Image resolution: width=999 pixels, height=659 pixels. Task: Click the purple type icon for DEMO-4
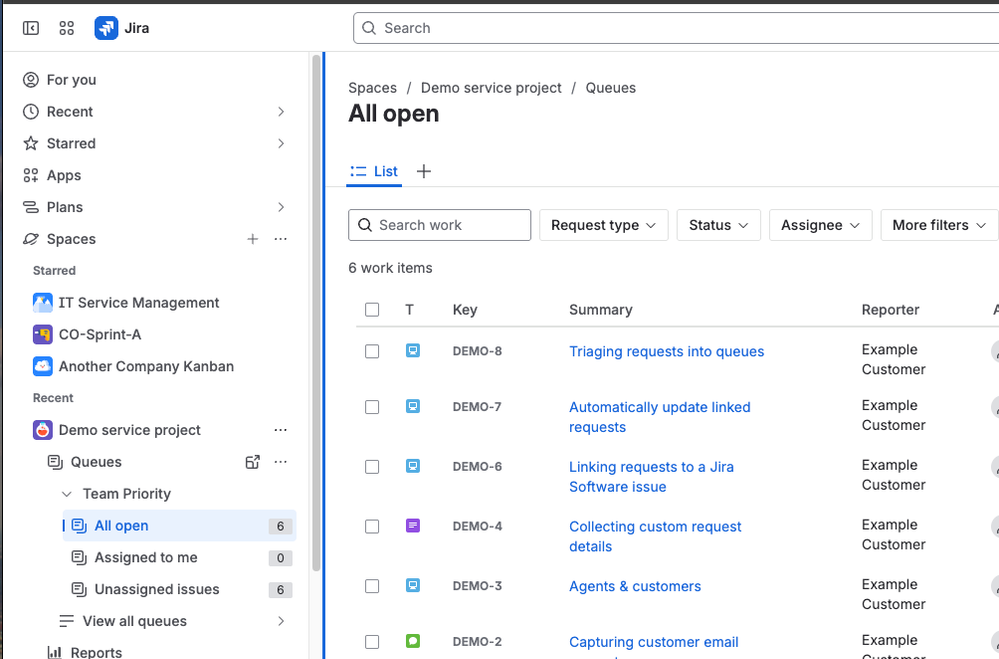point(413,526)
